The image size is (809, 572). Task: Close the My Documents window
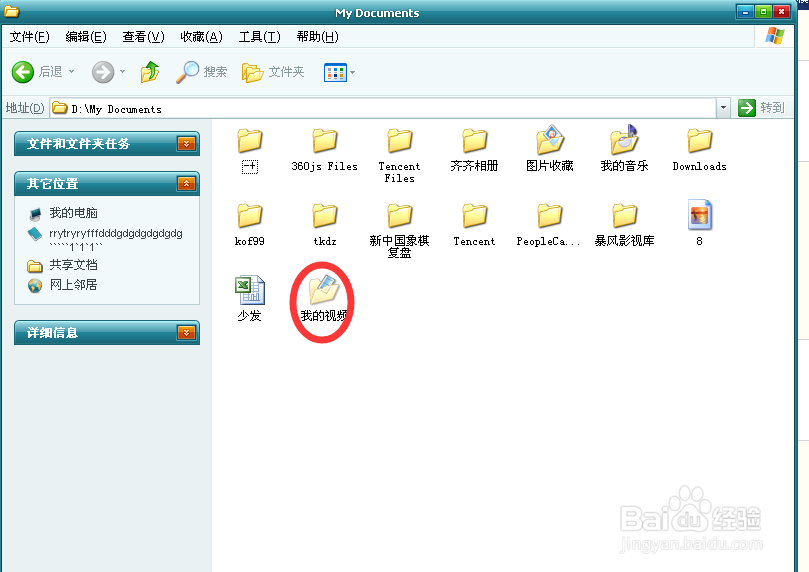[782, 11]
